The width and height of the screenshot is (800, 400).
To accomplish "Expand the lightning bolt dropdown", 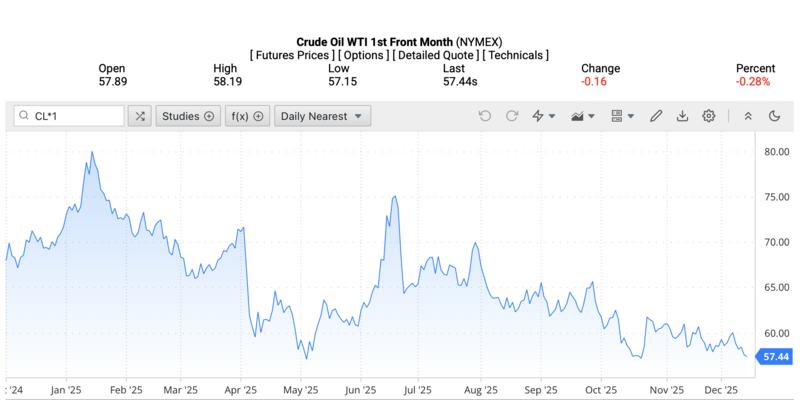I will 543,116.
